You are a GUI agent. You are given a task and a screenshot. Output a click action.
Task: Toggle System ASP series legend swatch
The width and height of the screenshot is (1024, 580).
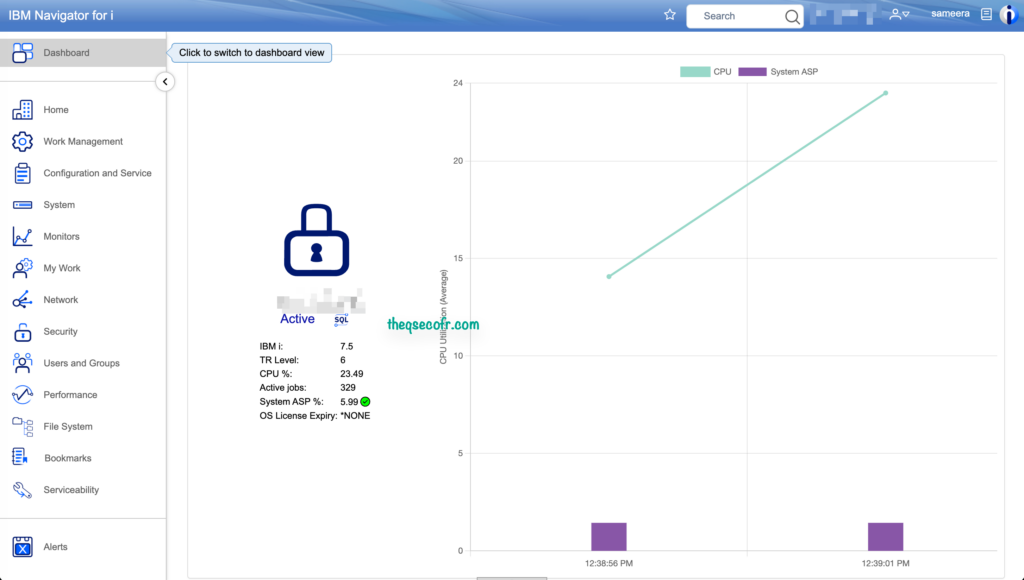pos(752,72)
